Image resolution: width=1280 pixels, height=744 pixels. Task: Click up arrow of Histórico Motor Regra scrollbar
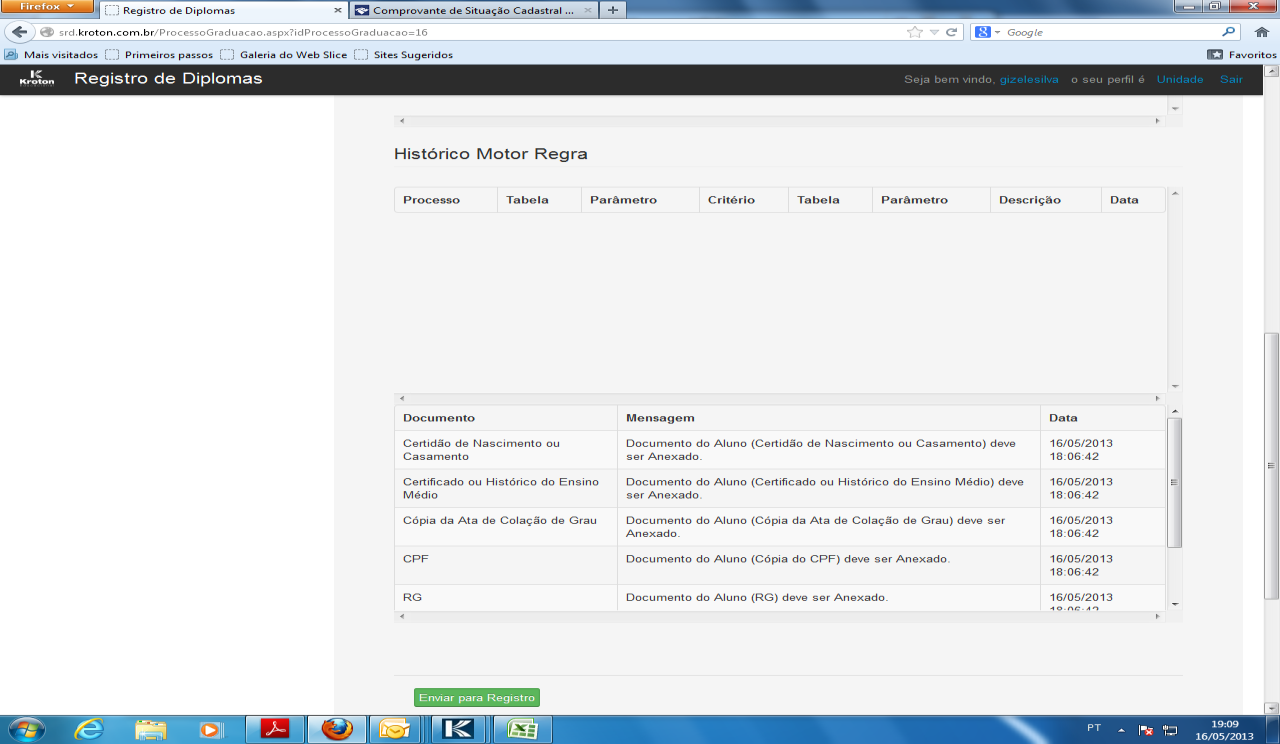click(x=1175, y=193)
